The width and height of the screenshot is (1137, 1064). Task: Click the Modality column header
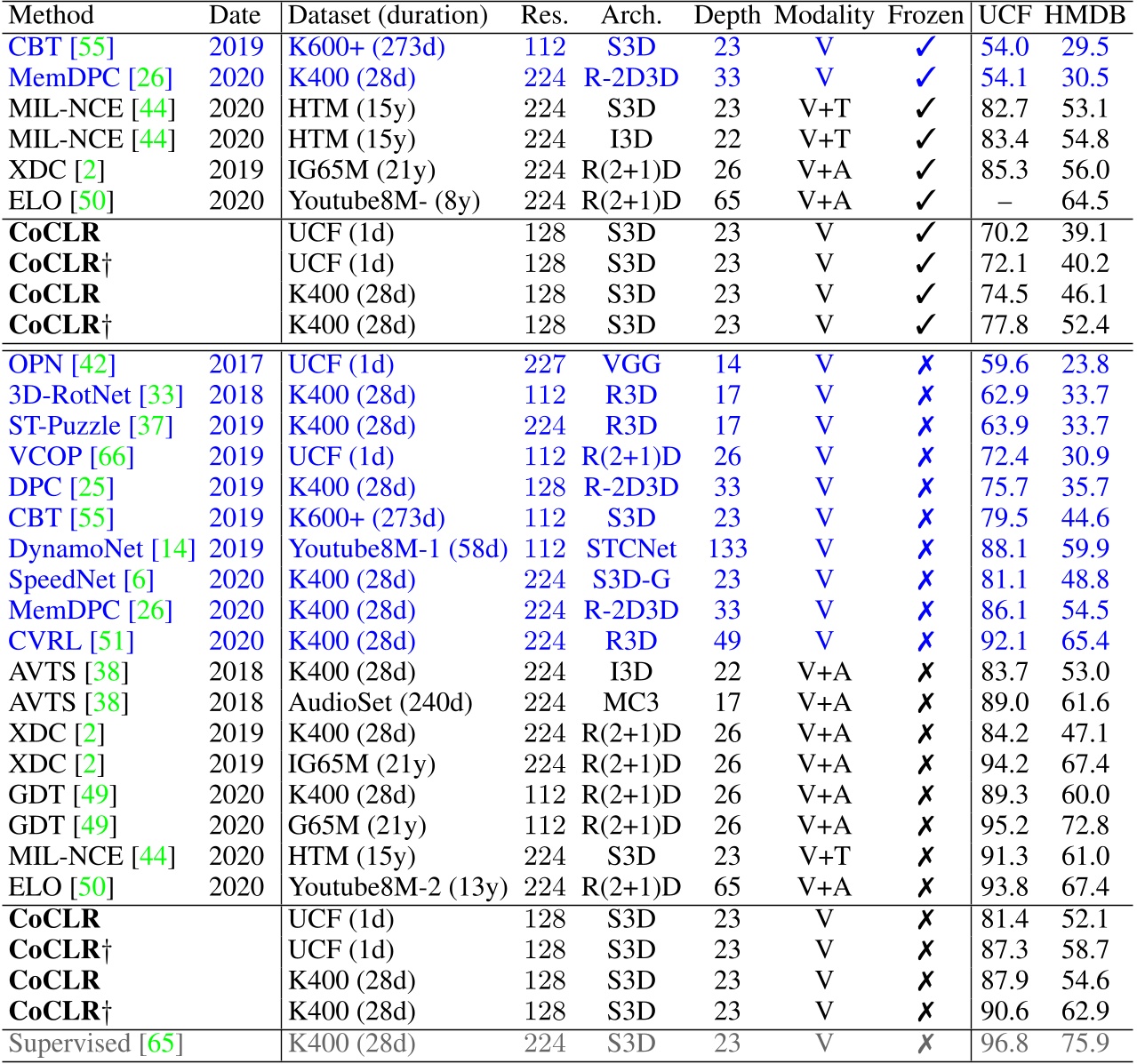tap(824, 16)
